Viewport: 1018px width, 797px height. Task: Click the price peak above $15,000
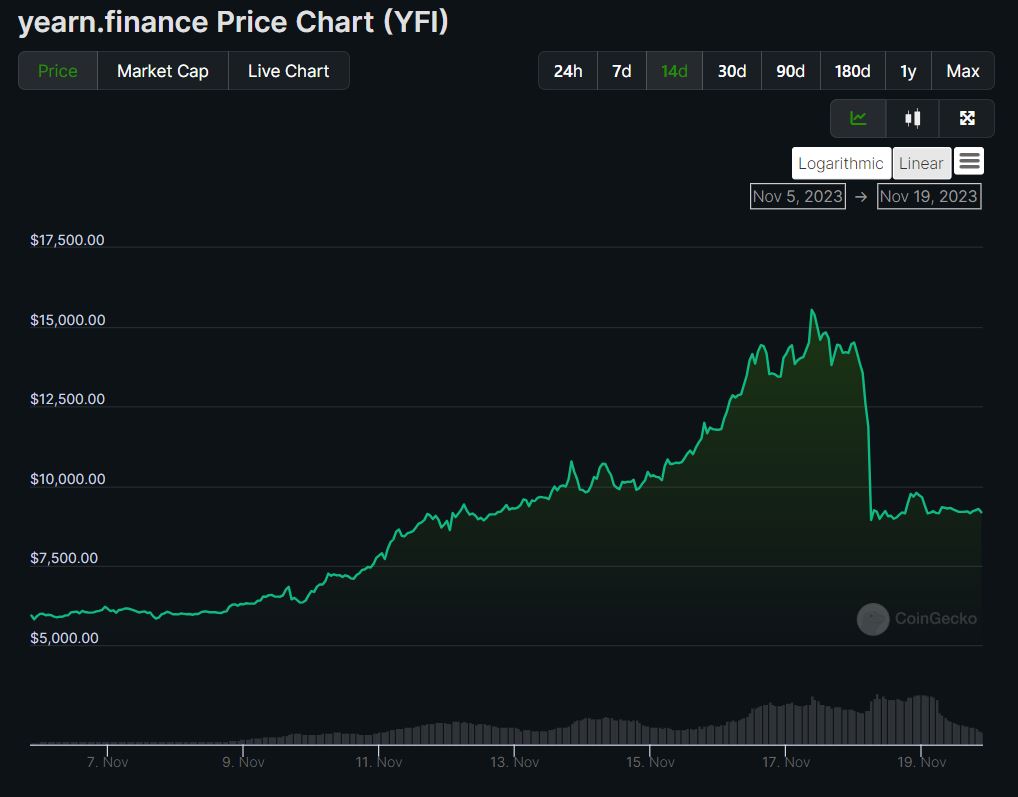point(812,311)
